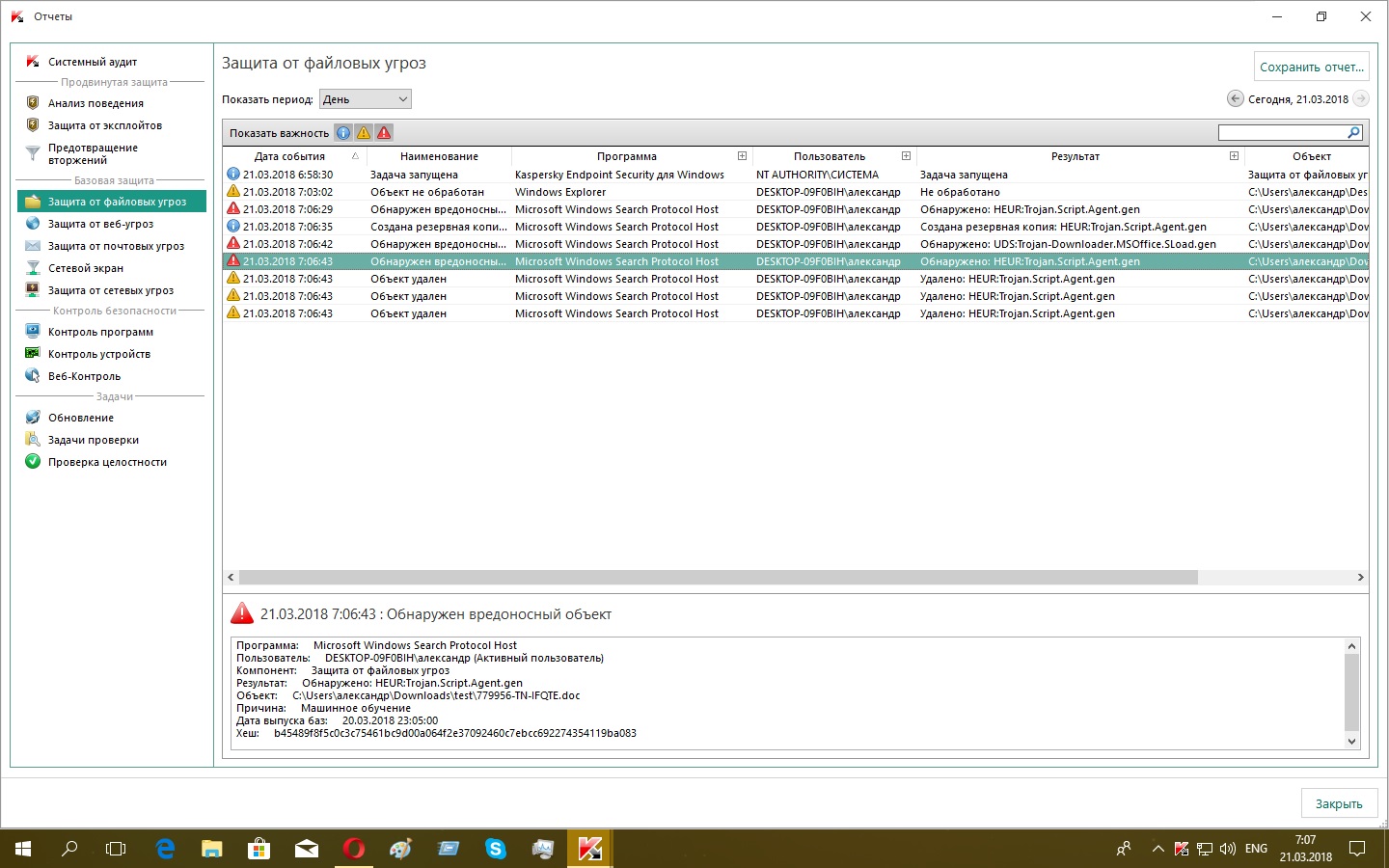The width and height of the screenshot is (1389, 868).
Task: Select the Защита от файловых угроз section
Action: (112, 202)
